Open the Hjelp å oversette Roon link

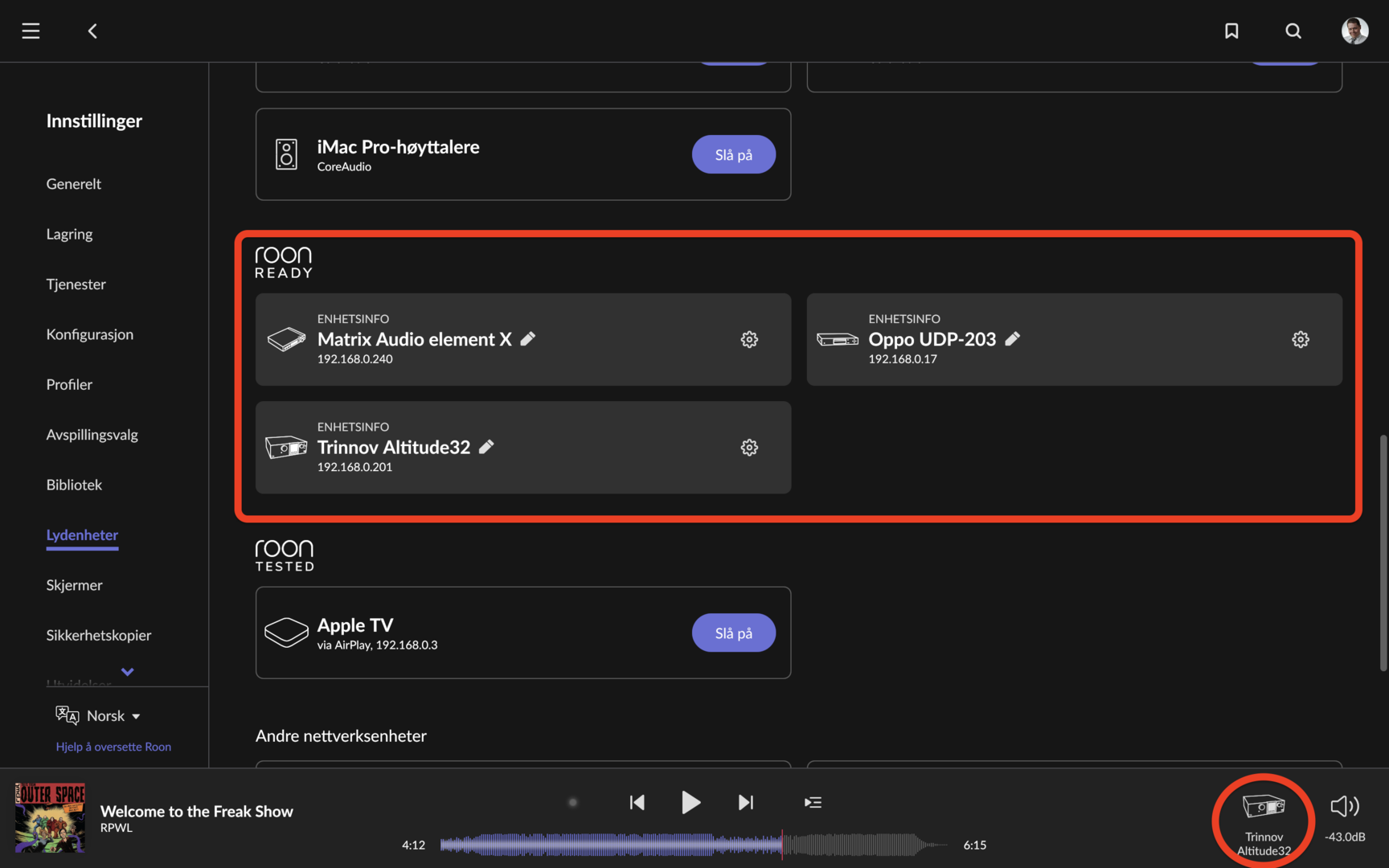[x=113, y=747]
